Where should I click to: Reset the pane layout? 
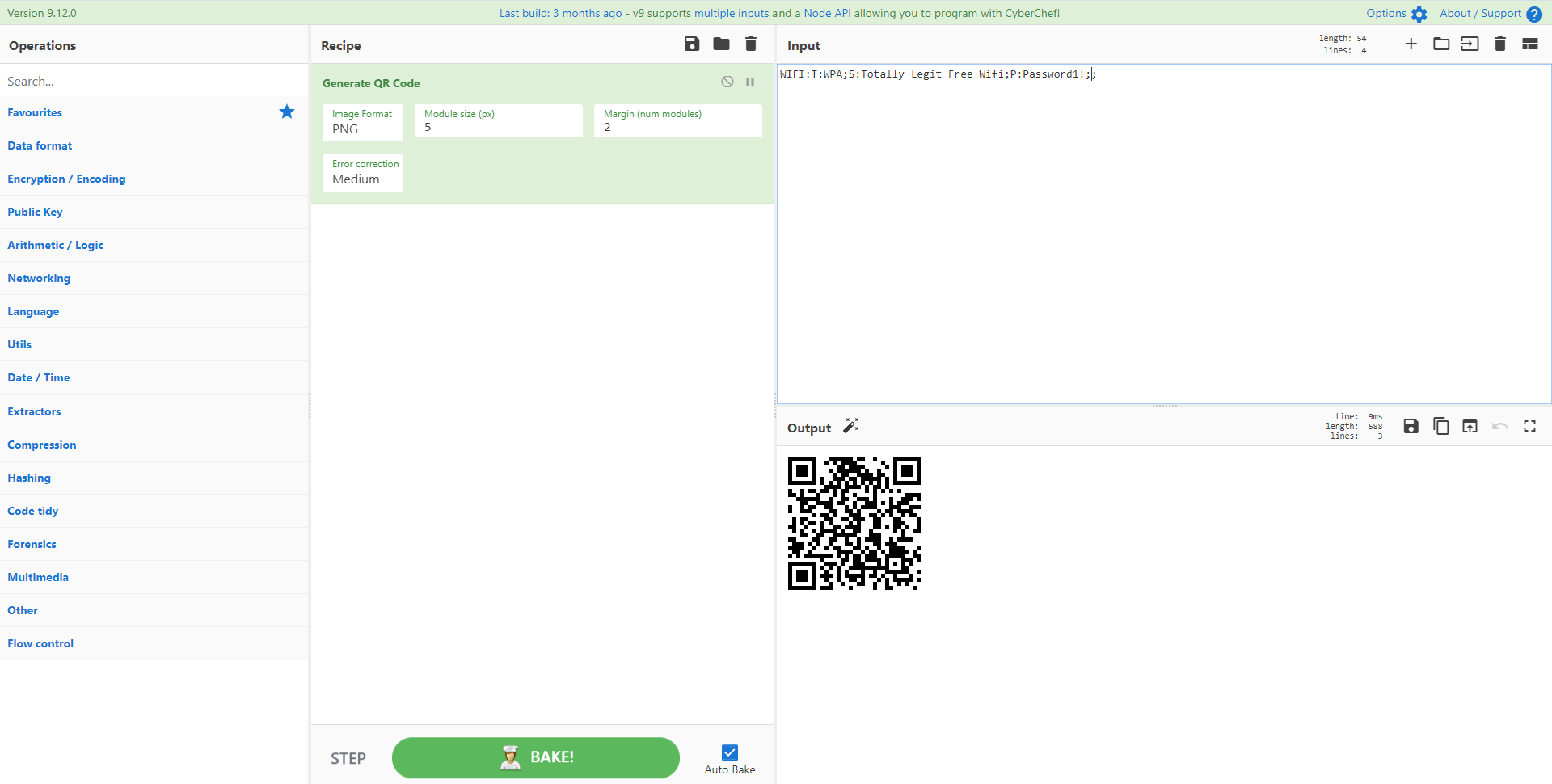click(x=1530, y=44)
